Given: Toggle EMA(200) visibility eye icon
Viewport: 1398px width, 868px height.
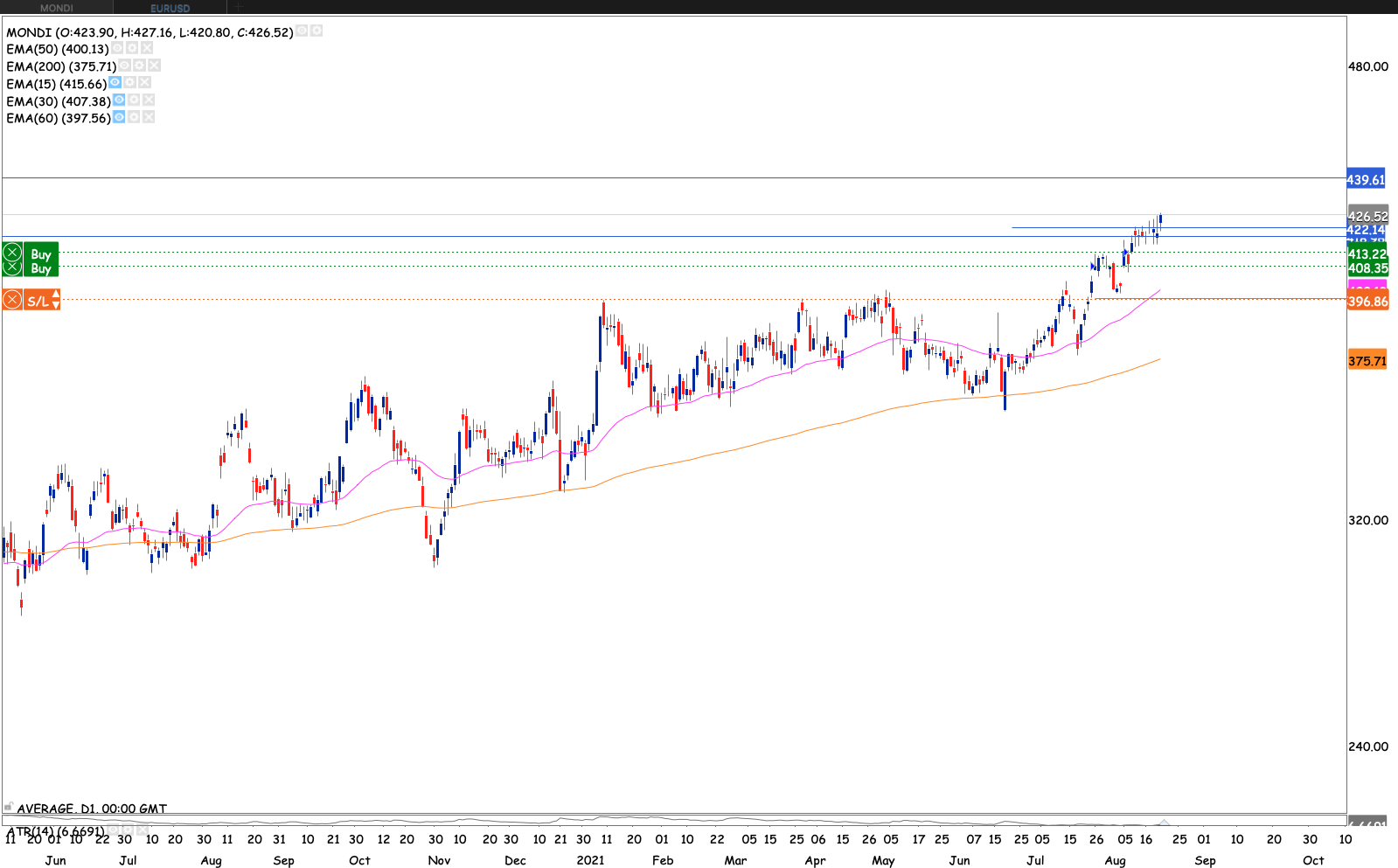Looking at the screenshot, I should pos(124,66).
